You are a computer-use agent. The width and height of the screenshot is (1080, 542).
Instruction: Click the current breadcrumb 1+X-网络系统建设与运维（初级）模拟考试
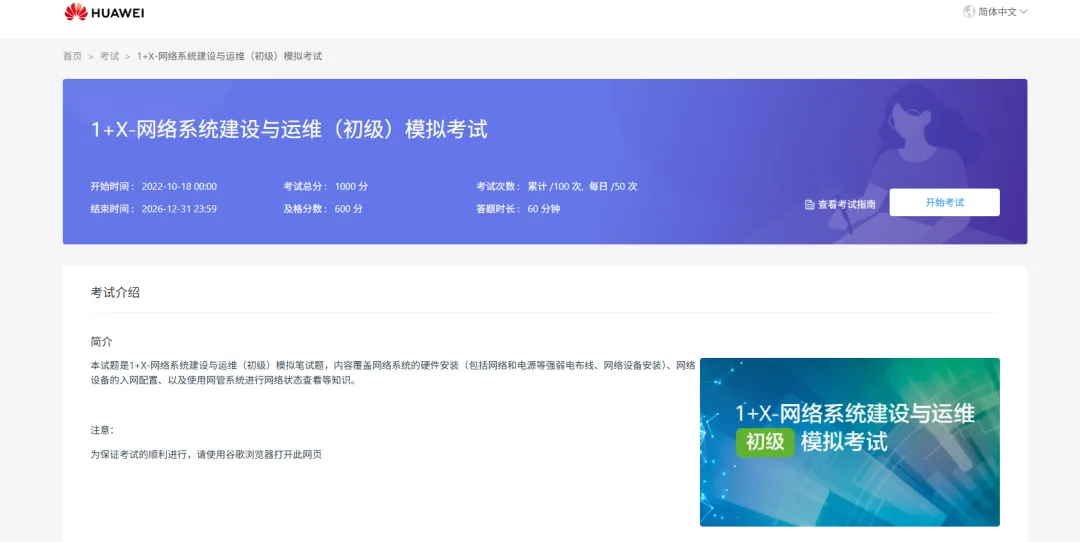[229, 56]
